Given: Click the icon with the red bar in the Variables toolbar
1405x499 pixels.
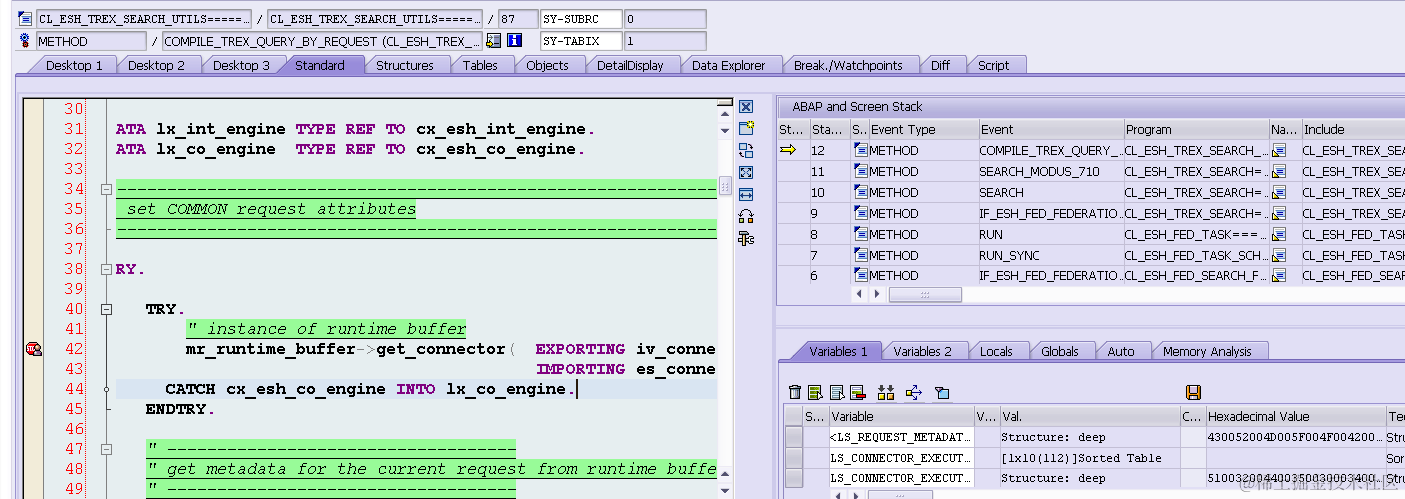Looking at the screenshot, I should [x=857, y=392].
